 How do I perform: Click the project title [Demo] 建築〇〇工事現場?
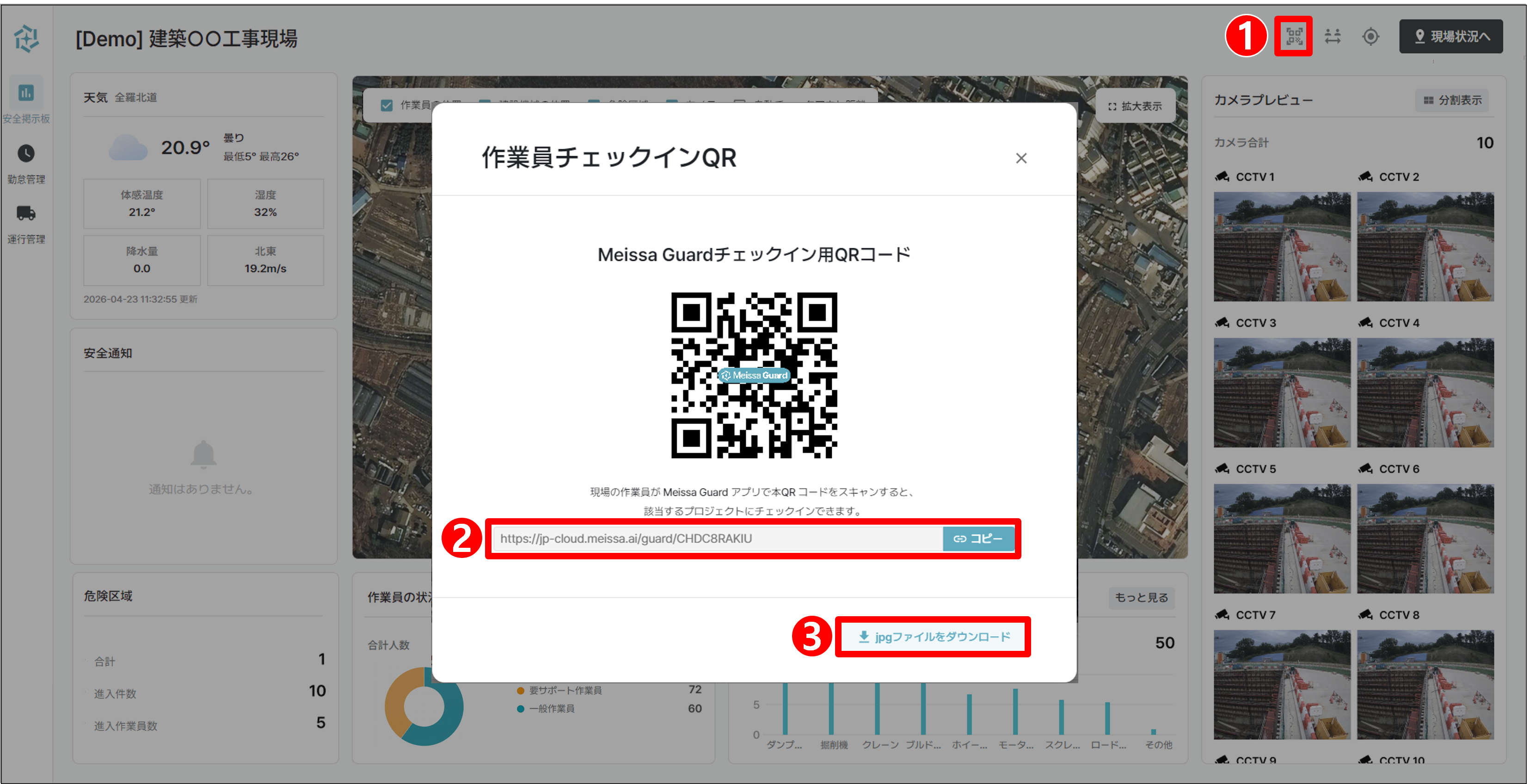tap(186, 39)
